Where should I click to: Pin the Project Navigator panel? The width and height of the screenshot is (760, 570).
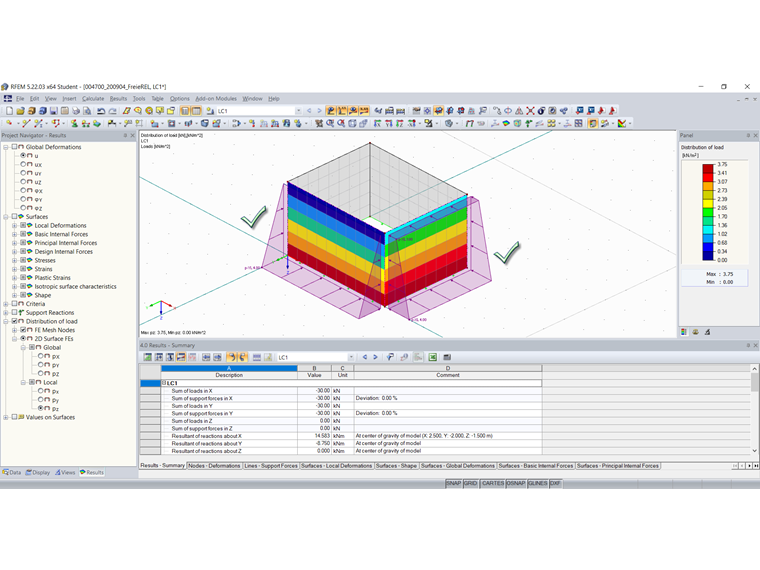pos(125,136)
